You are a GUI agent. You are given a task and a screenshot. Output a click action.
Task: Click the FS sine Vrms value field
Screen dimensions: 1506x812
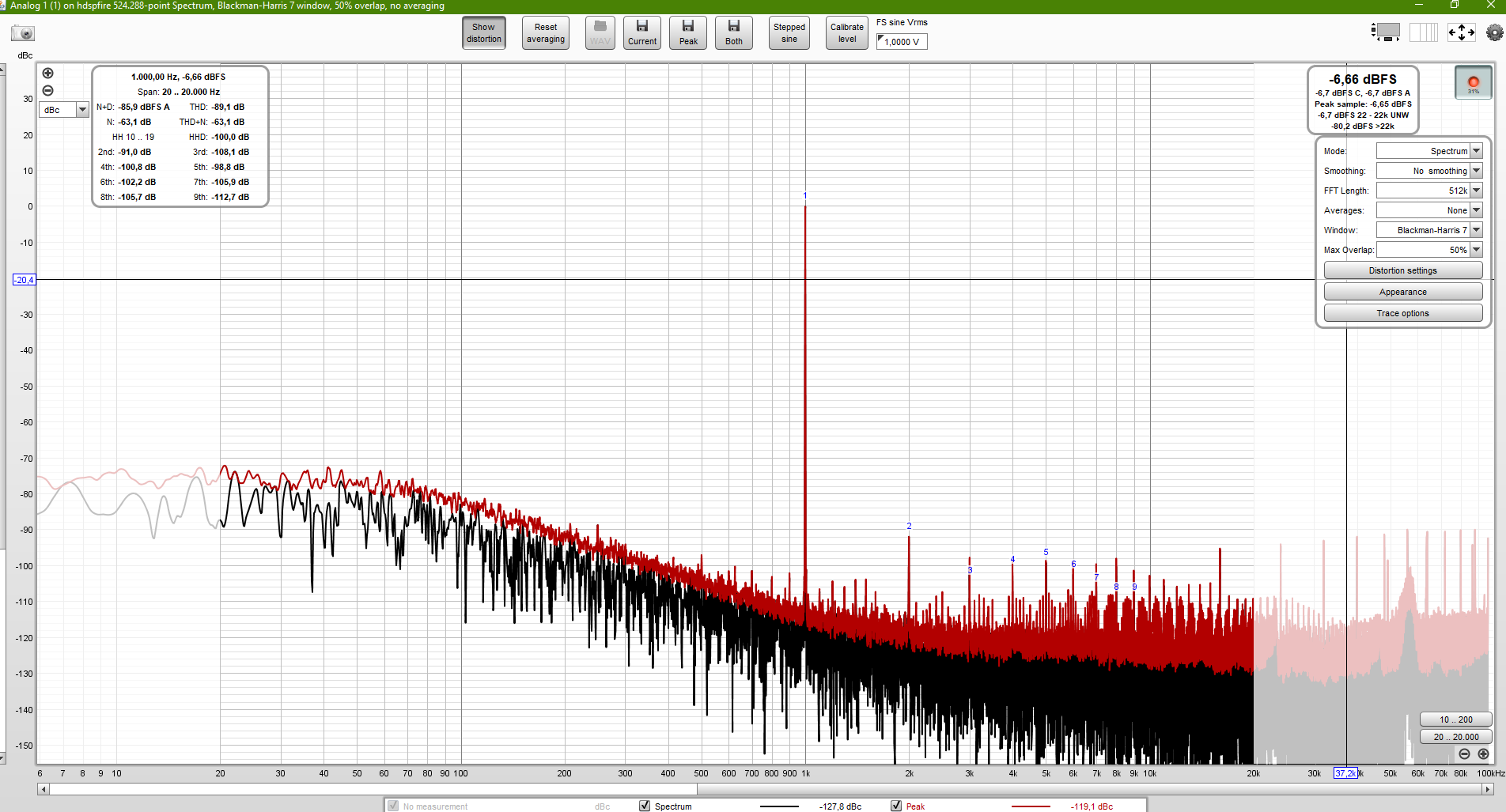(902, 42)
